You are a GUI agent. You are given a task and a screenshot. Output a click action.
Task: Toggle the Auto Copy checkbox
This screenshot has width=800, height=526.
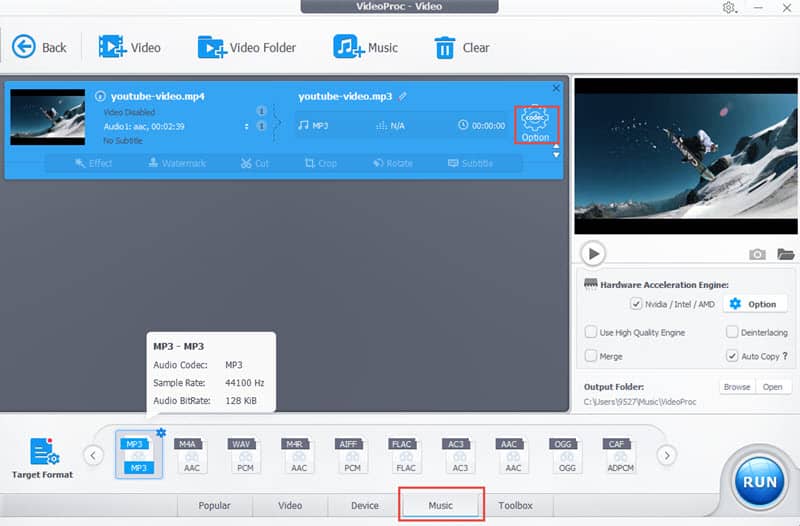[732, 356]
